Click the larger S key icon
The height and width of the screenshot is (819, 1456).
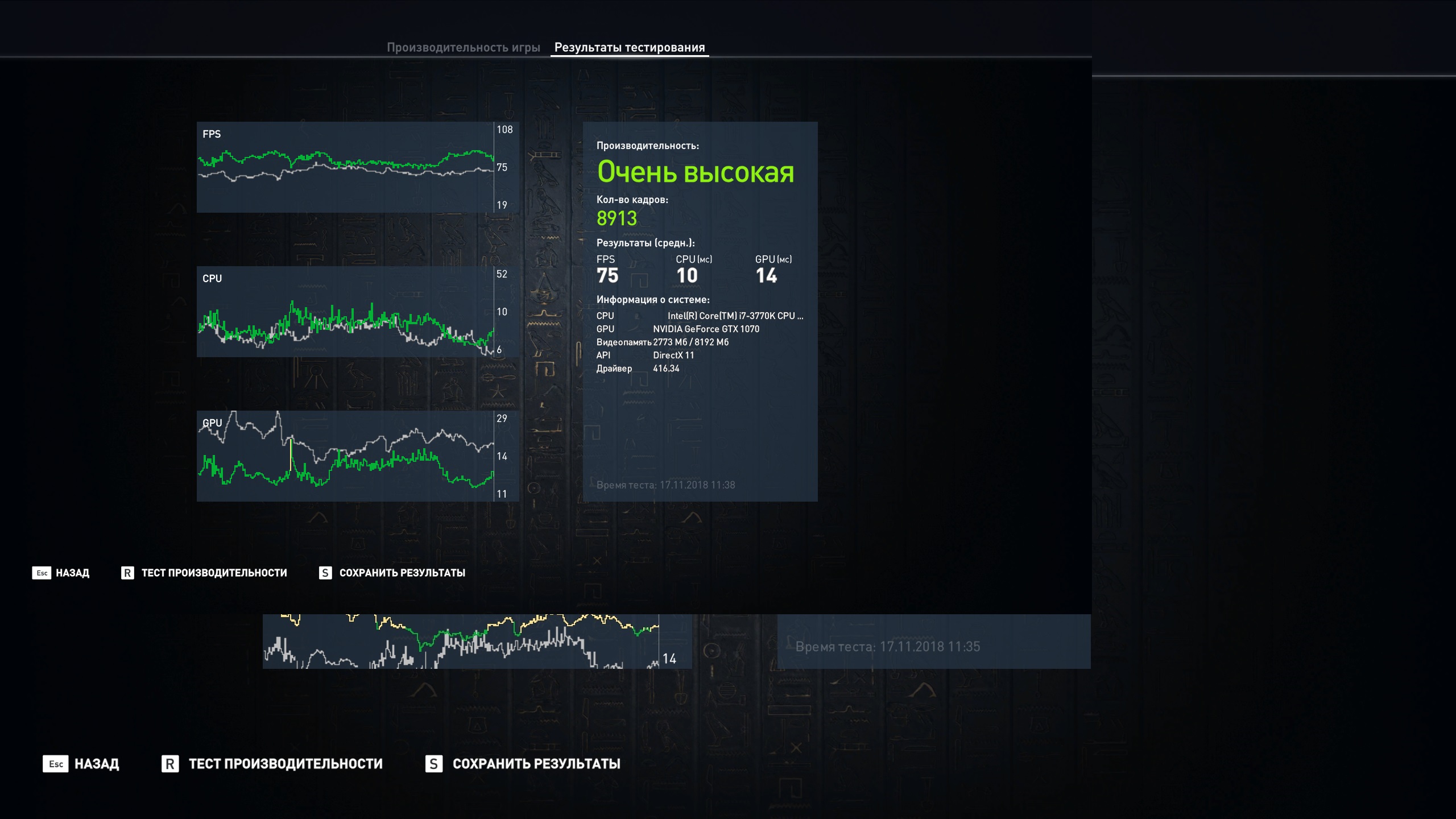pyautogui.click(x=433, y=764)
